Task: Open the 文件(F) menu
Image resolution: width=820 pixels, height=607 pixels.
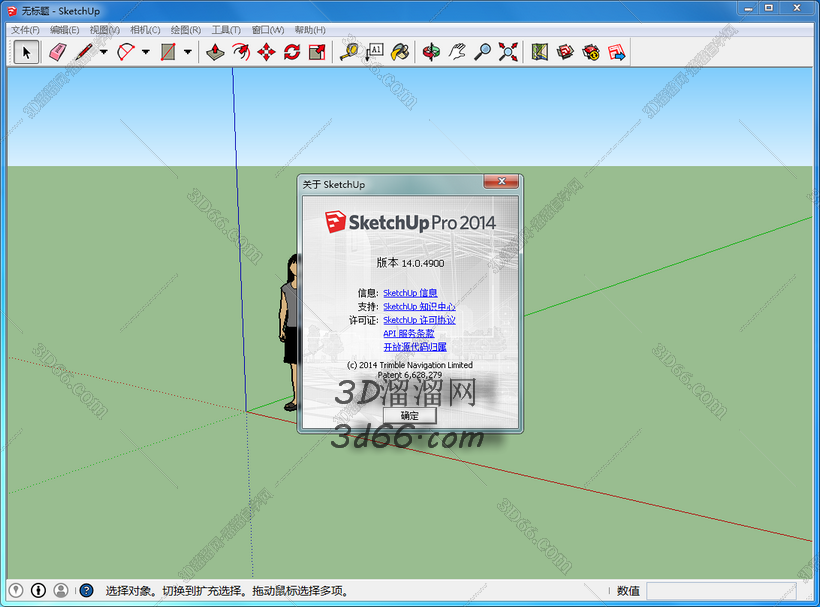Action: point(25,30)
